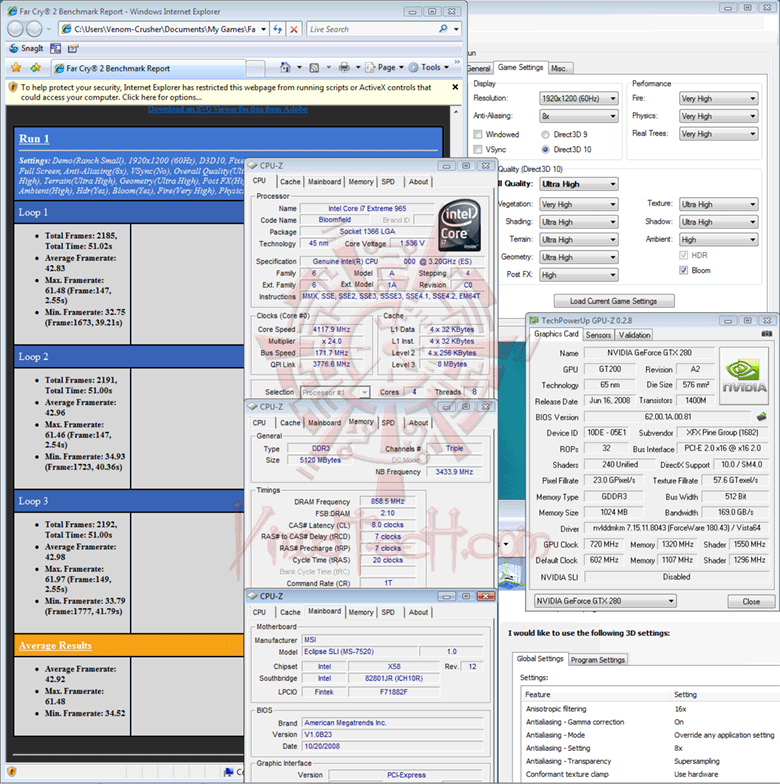Select the Antialiasing - Mode settings row
The height and width of the screenshot is (784, 780).
click(x=652, y=734)
